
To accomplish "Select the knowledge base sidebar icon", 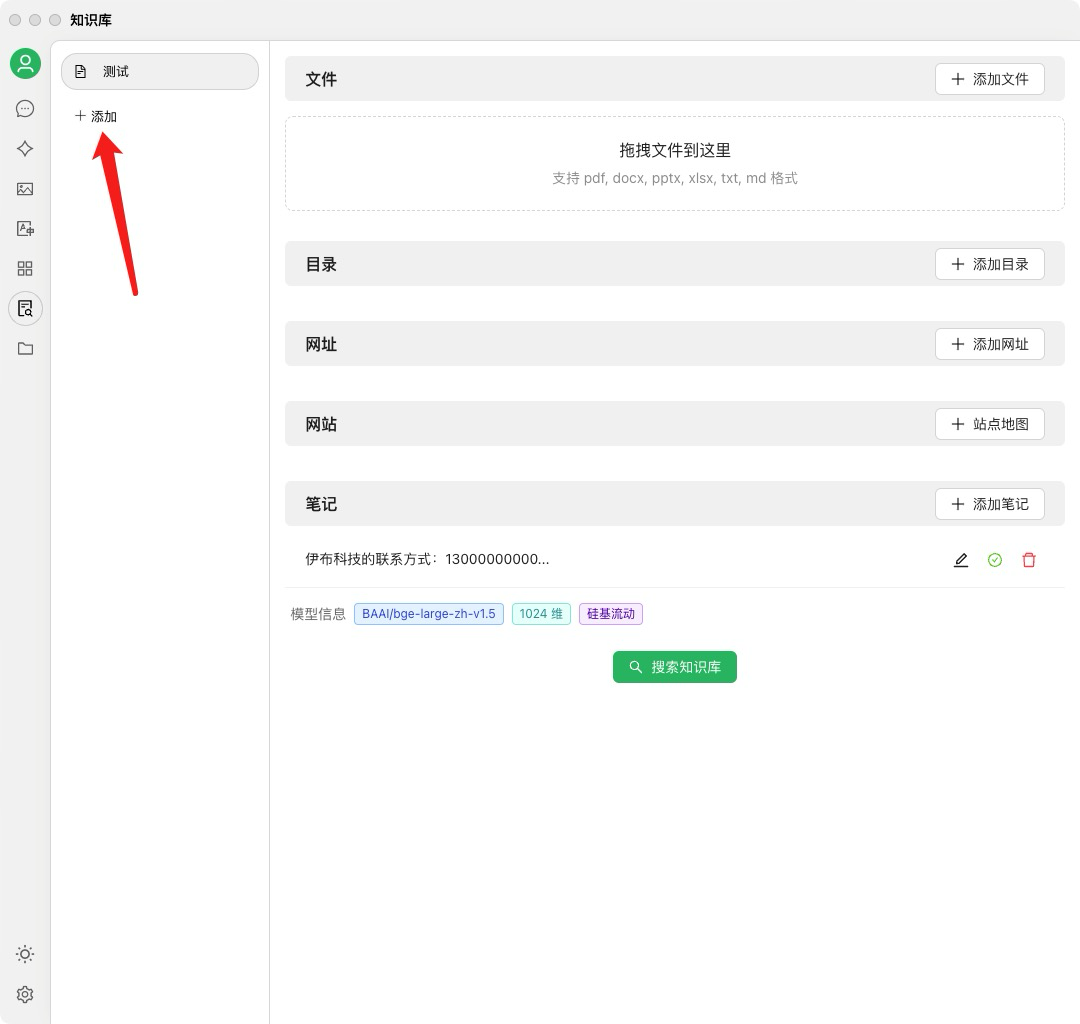I will 25,309.
